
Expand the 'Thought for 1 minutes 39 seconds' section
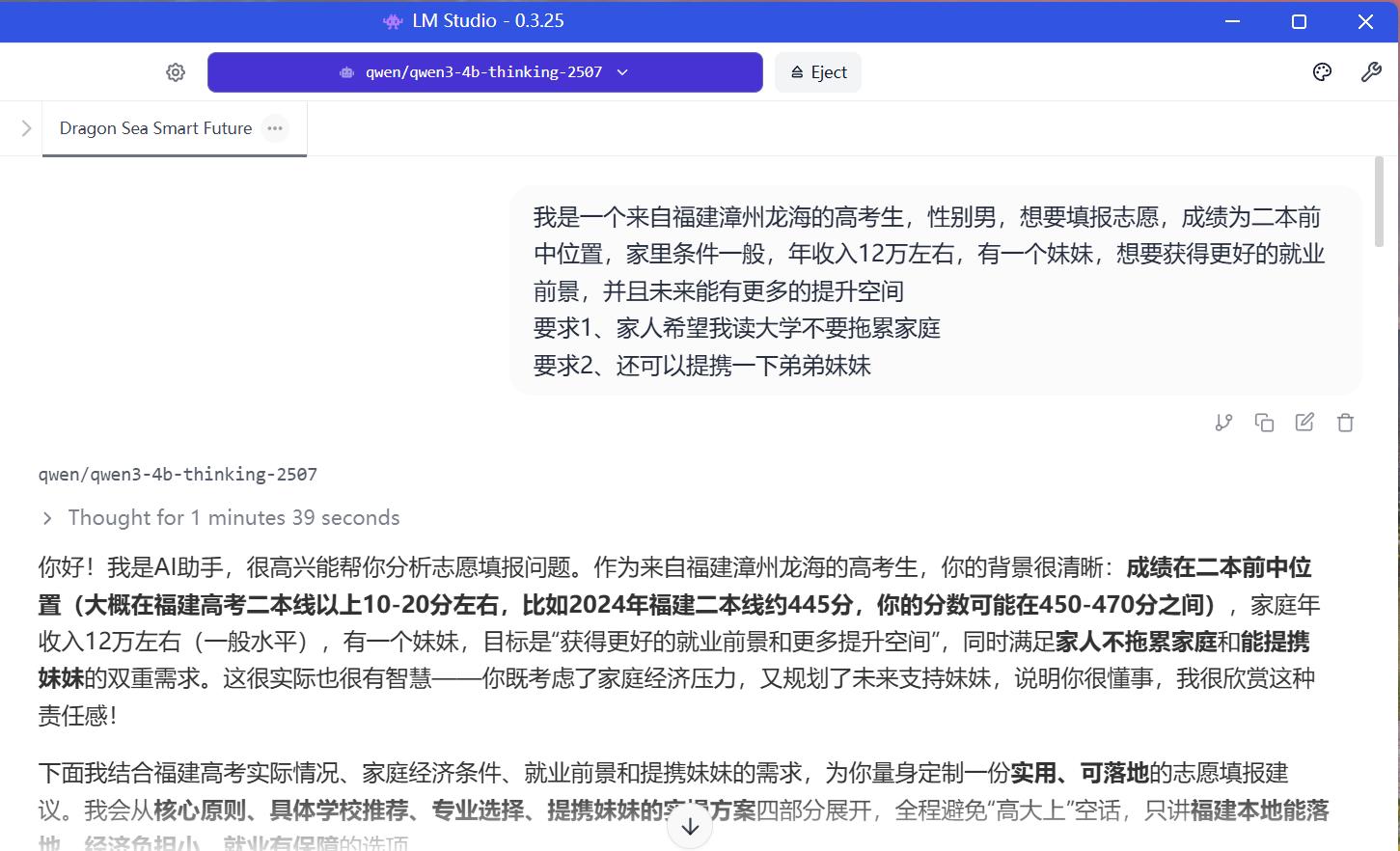(220, 518)
